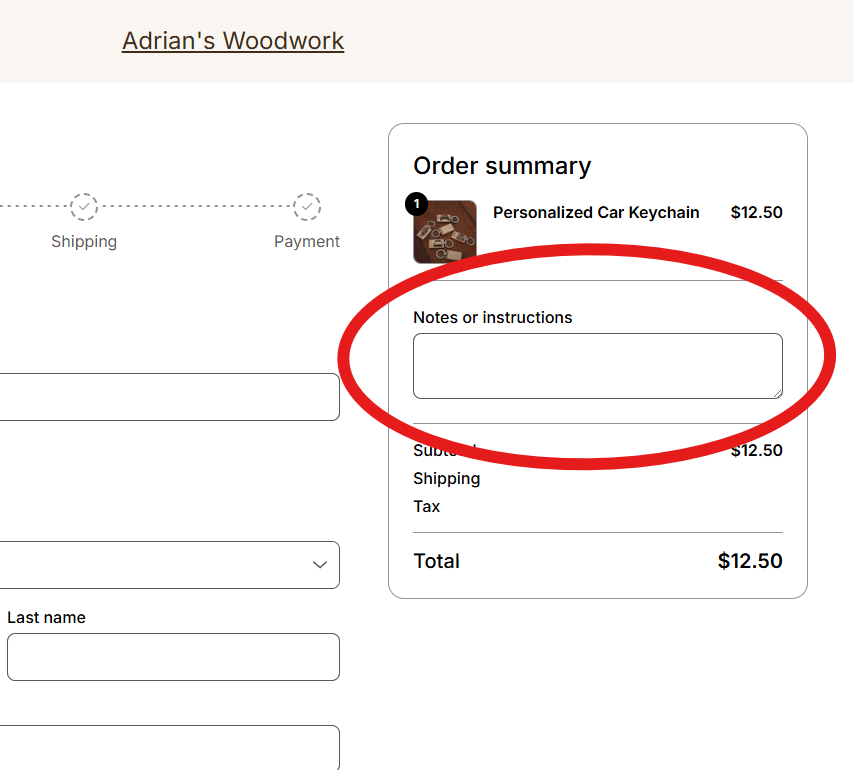Click the Order summary heading
The width and height of the screenshot is (854, 770).
(502, 166)
